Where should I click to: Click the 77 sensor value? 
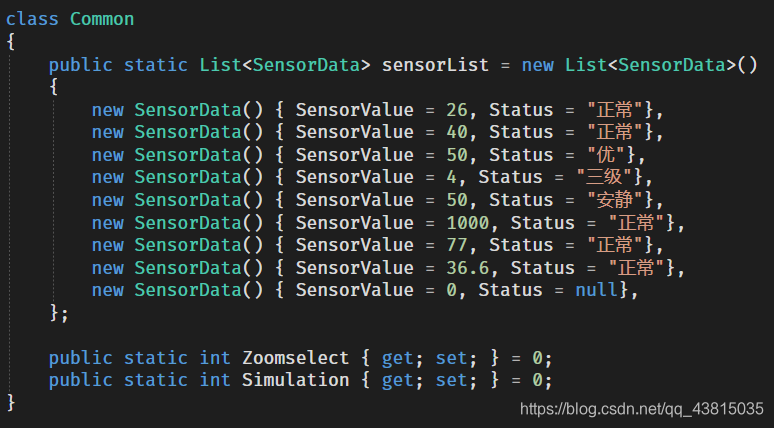[x=457, y=245]
